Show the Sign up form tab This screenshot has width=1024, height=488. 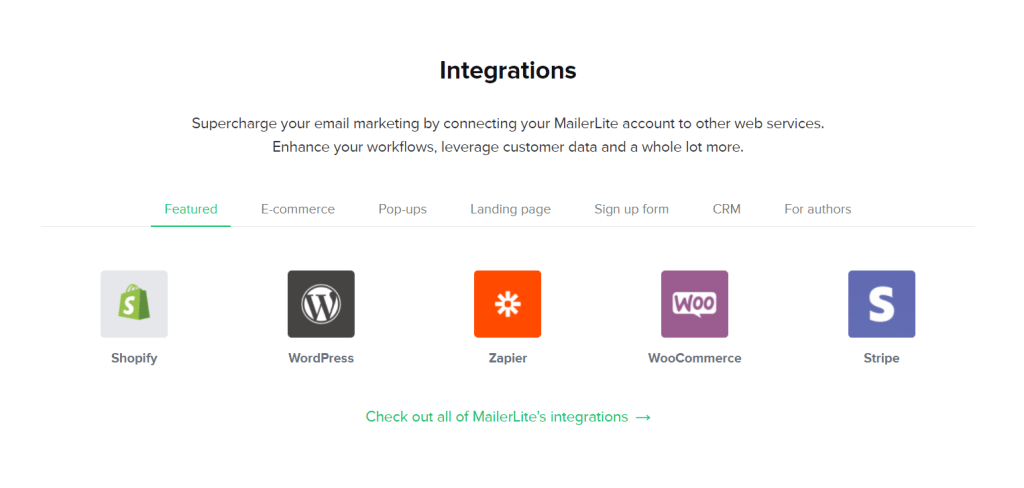pos(632,210)
